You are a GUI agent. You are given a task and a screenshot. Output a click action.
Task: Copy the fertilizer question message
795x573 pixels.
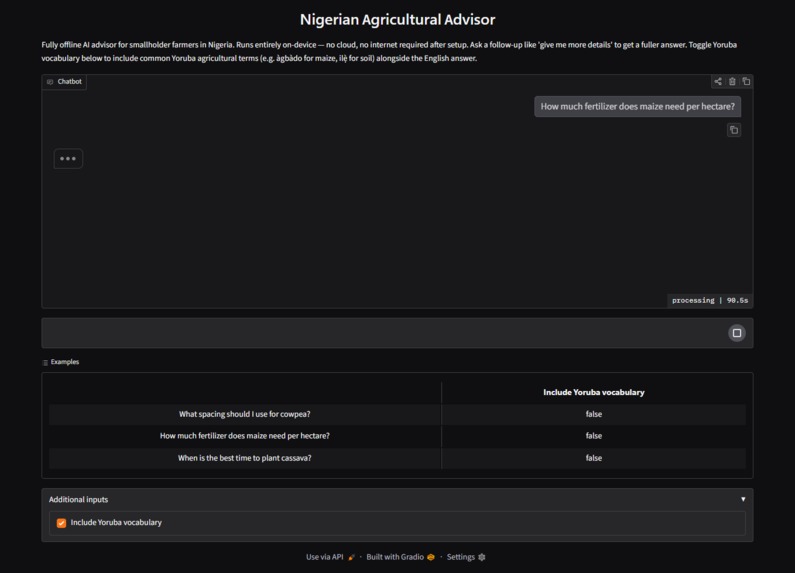pyautogui.click(x=734, y=130)
